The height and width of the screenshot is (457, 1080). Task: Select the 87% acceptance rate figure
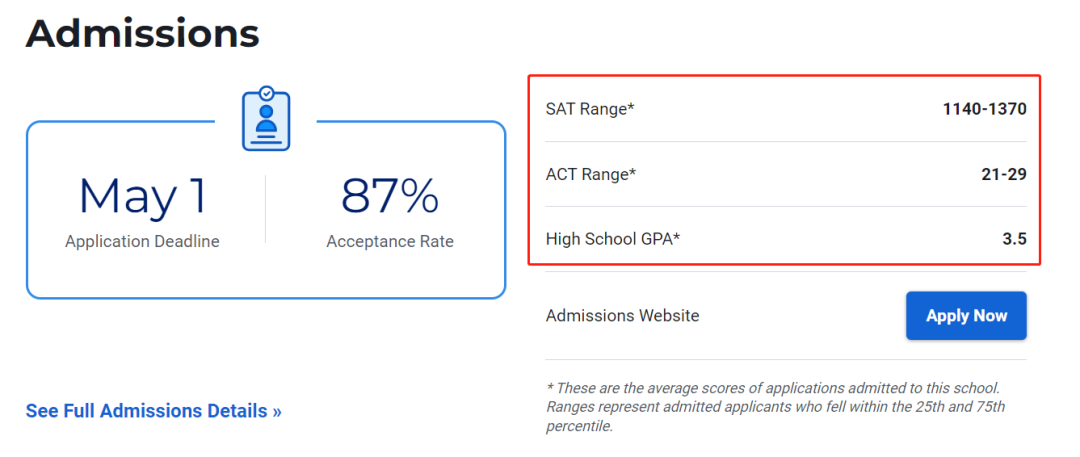point(390,196)
